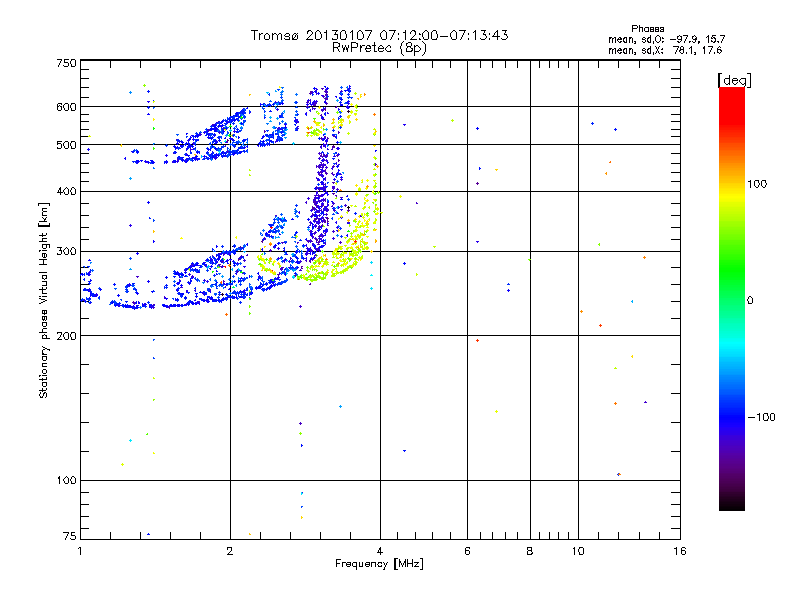Screen dimensions: 800x600
Task: Click x-axis tick label '16'
Action: pyautogui.click(x=680, y=551)
